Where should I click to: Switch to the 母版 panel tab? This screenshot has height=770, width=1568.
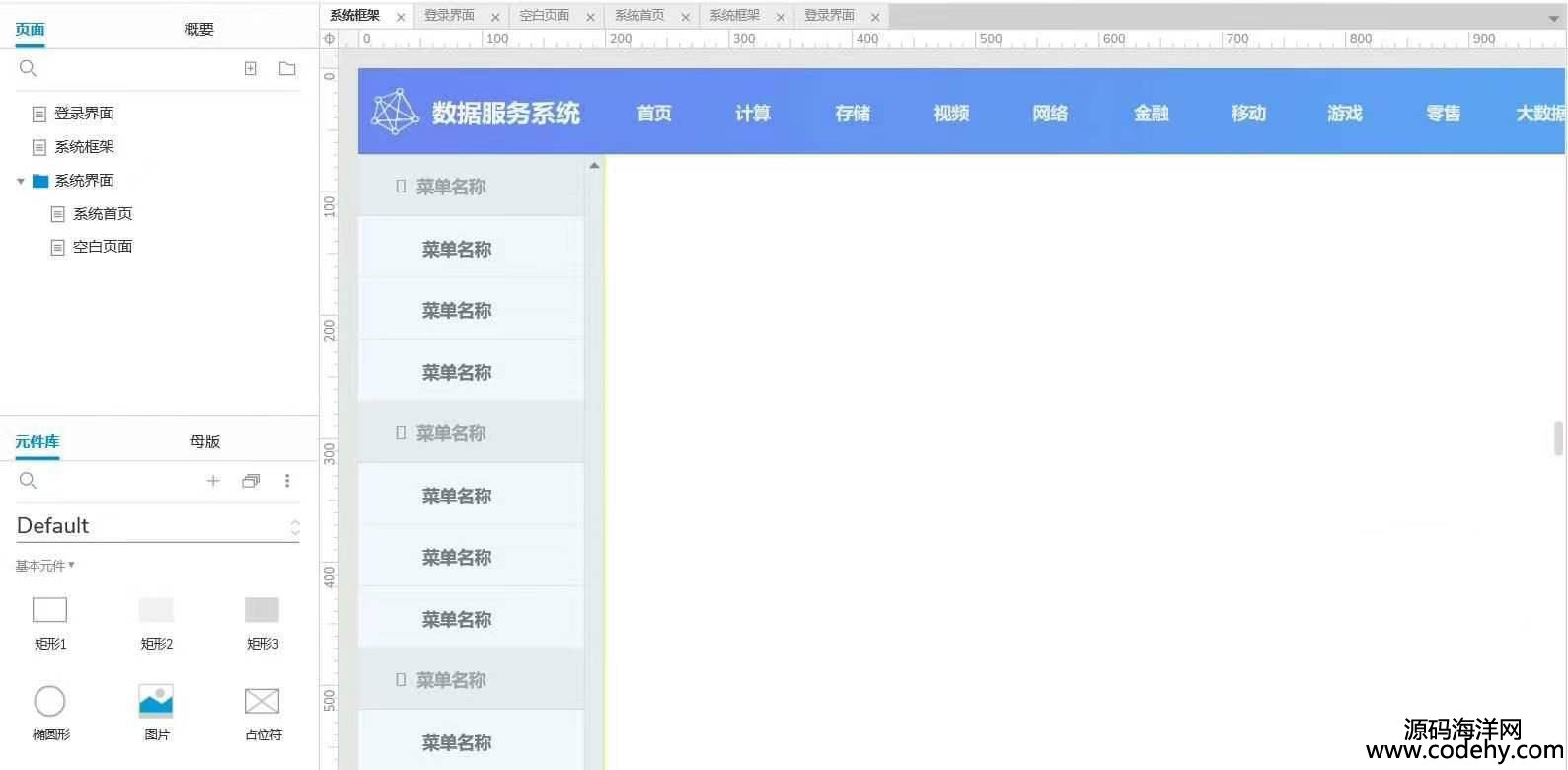pyautogui.click(x=205, y=441)
